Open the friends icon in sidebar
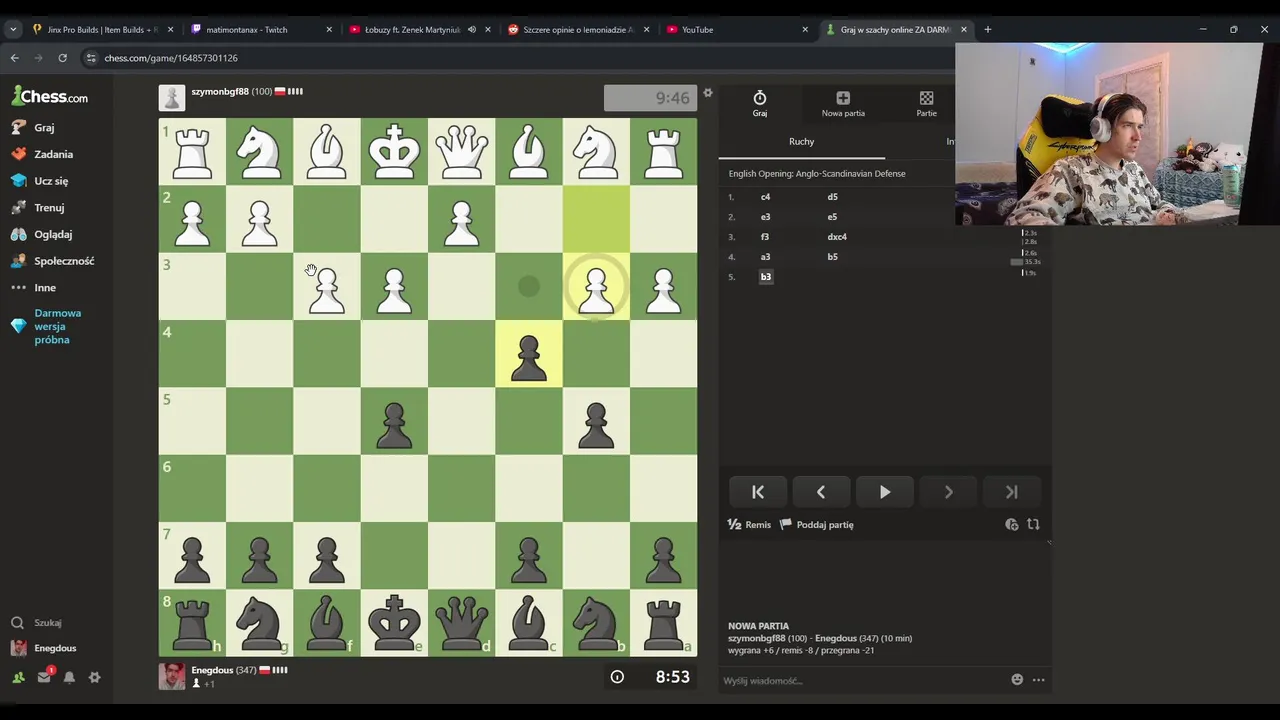1280x720 pixels. click(18, 677)
